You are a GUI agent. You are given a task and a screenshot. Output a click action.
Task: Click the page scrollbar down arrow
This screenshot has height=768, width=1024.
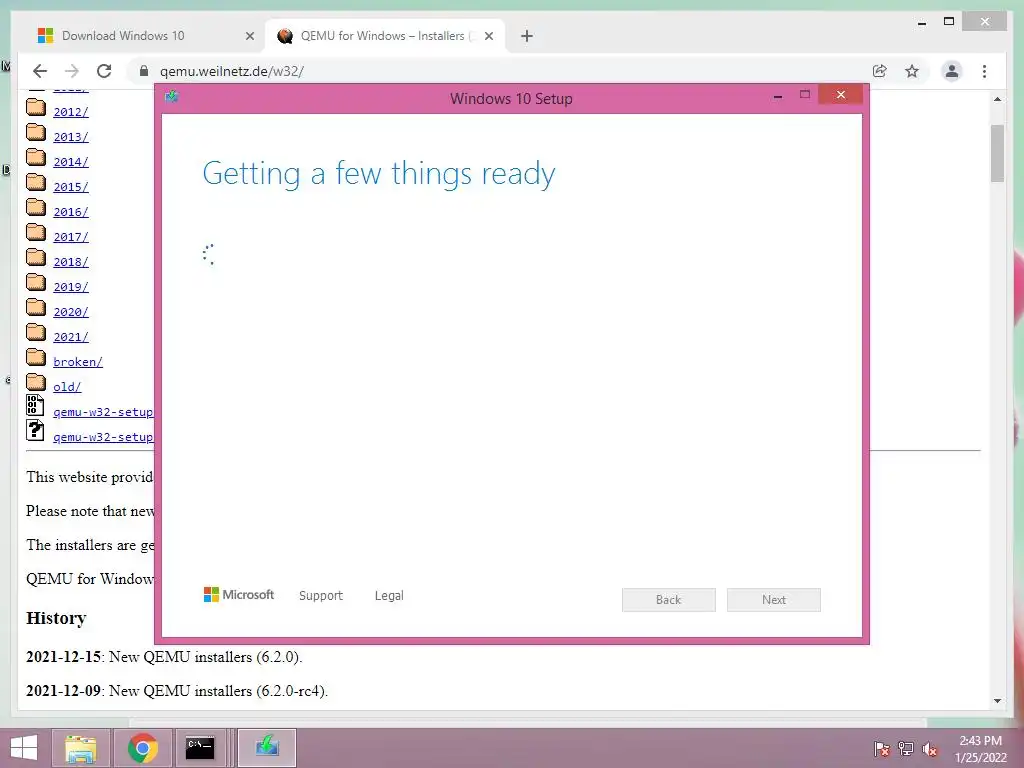pos(997,701)
